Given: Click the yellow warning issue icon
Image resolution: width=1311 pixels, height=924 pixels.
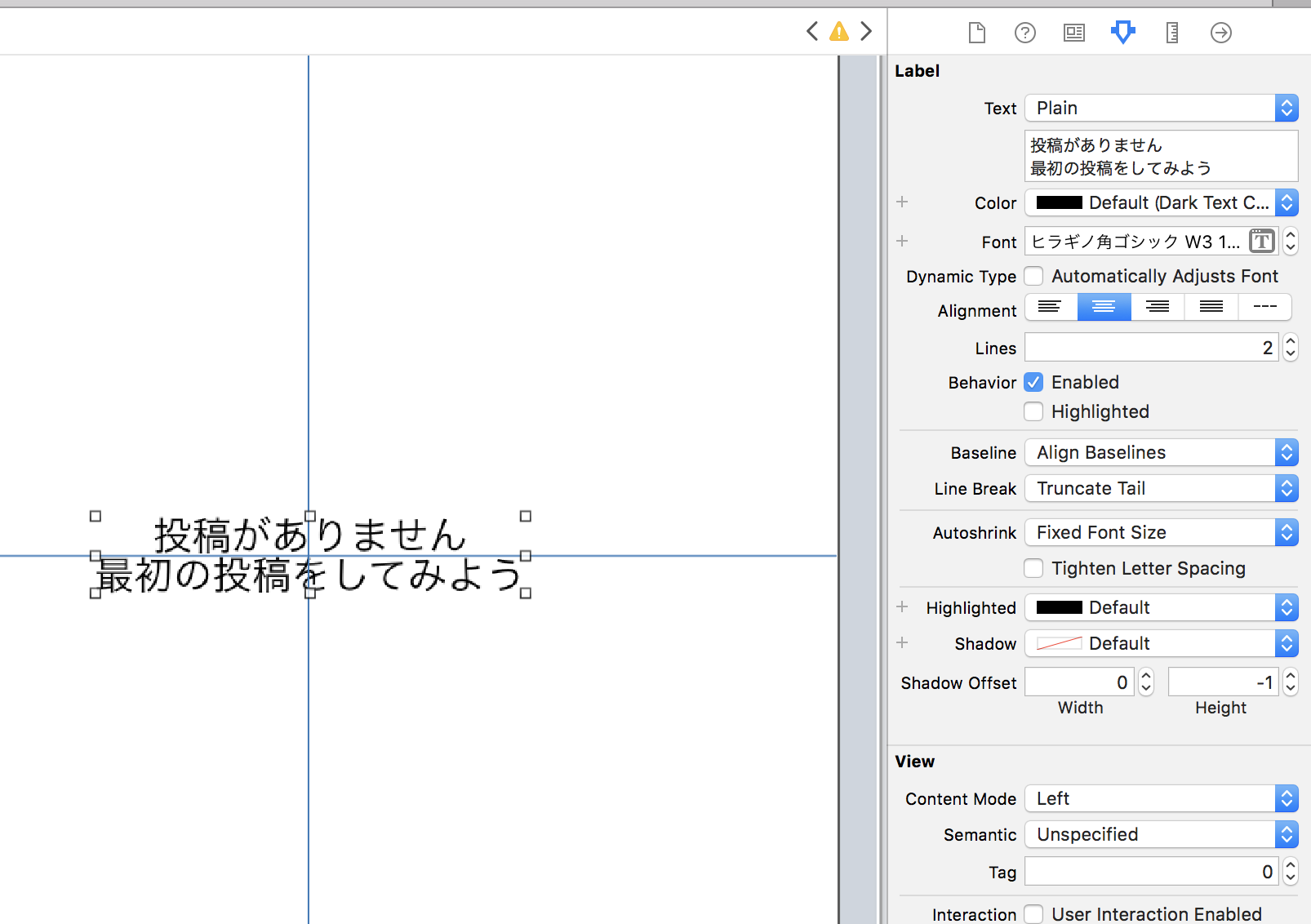Looking at the screenshot, I should point(838,32).
